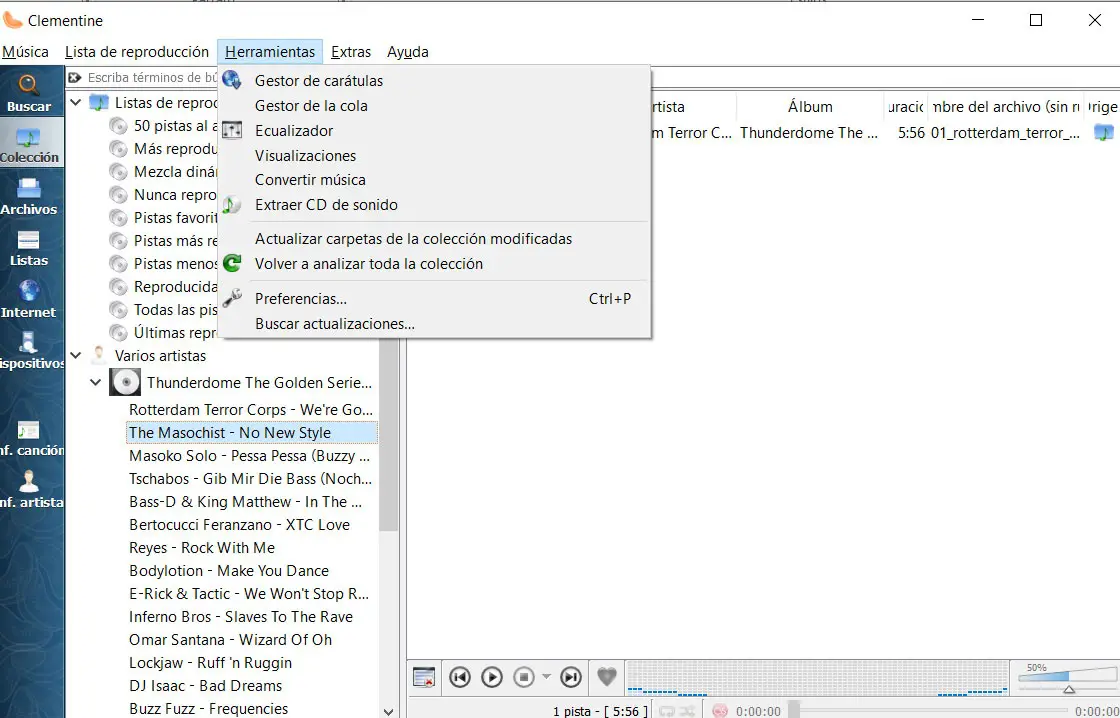
Task: Collapse the Varios artistas tree node
Action: pos(76,355)
